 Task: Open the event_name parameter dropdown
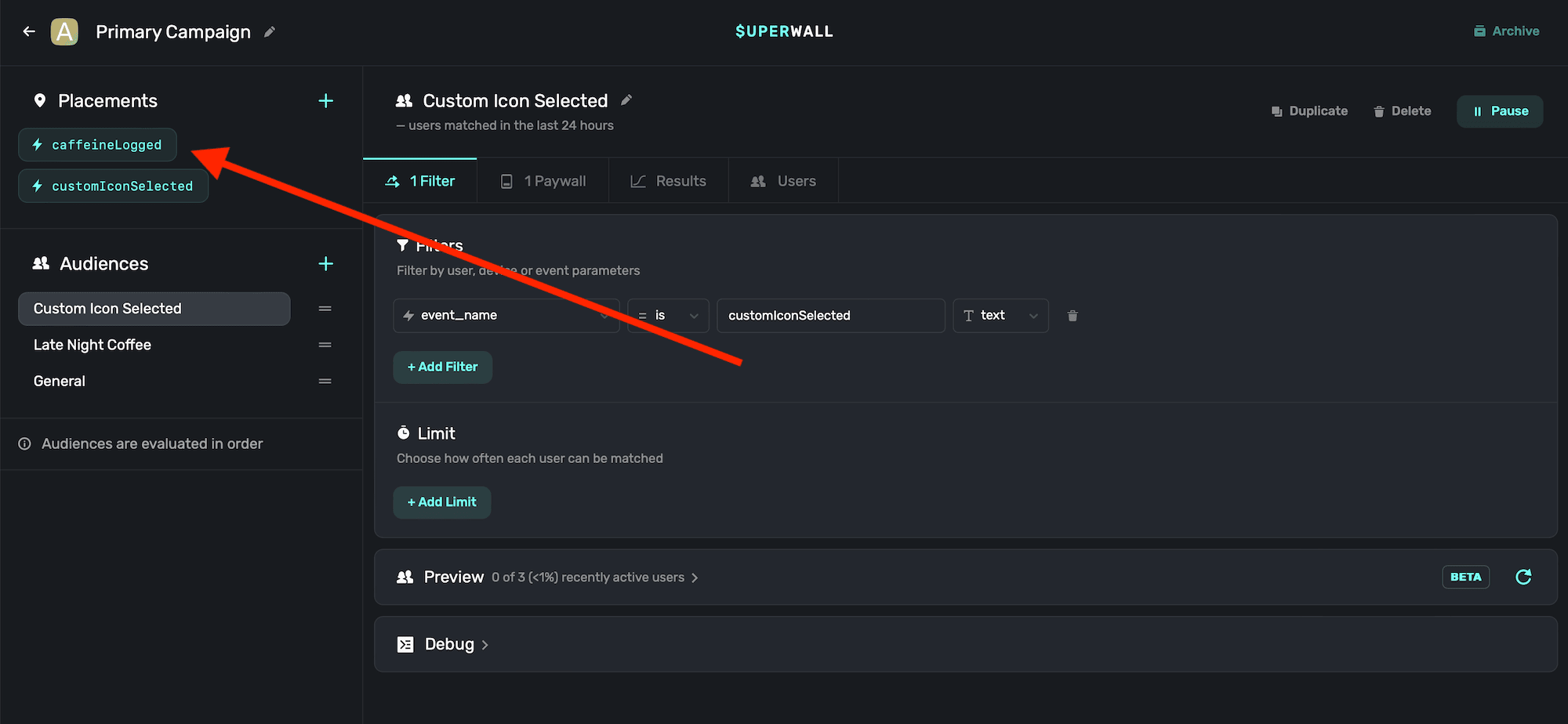pos(506,316)
